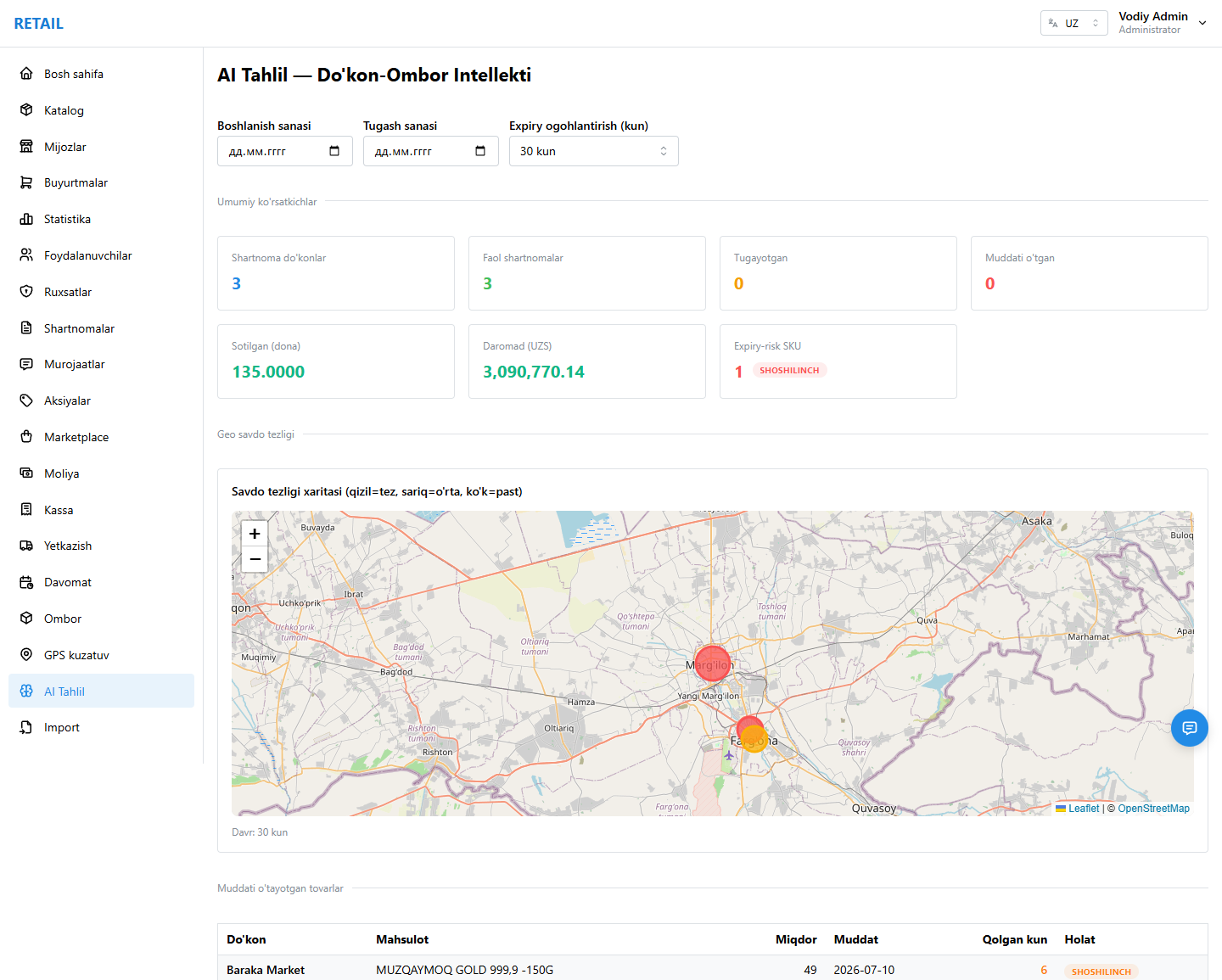The image size is (1222, 980).
Task: Click the Aksiyalar tag icon
Action: pyautogui.click(x=26, y=400)
